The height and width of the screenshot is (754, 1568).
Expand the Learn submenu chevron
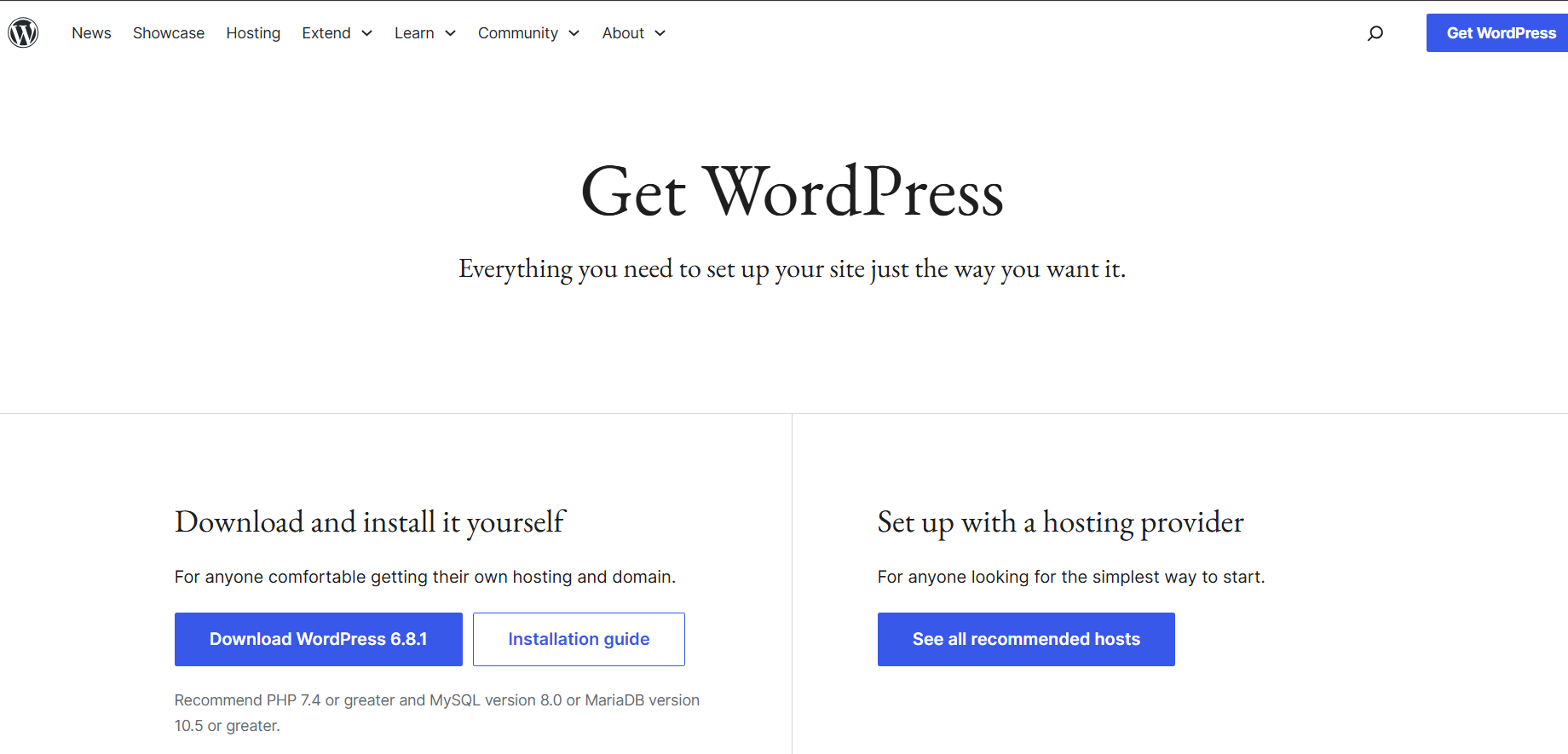pos(451,33)
